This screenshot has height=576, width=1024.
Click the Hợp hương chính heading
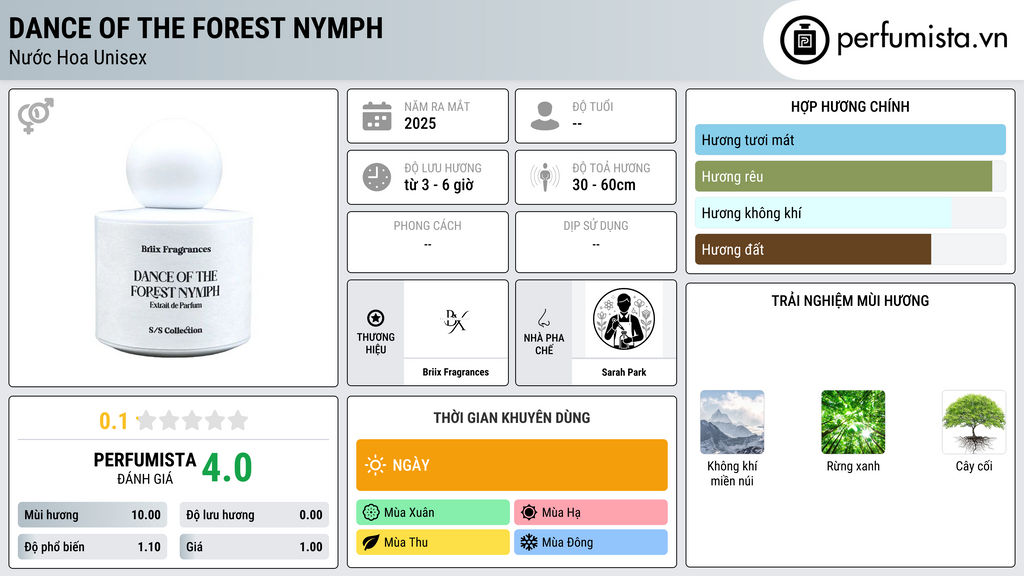(x=850, y=106)
